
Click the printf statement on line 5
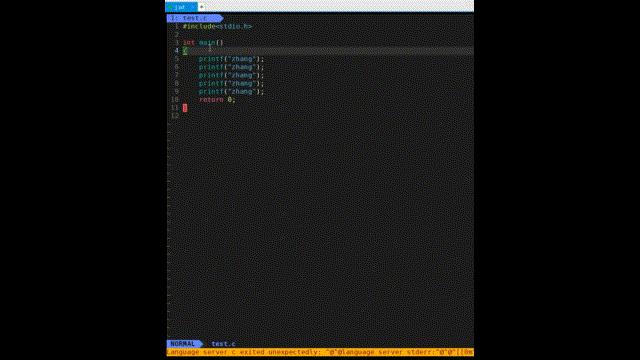(x=231, y=59)
